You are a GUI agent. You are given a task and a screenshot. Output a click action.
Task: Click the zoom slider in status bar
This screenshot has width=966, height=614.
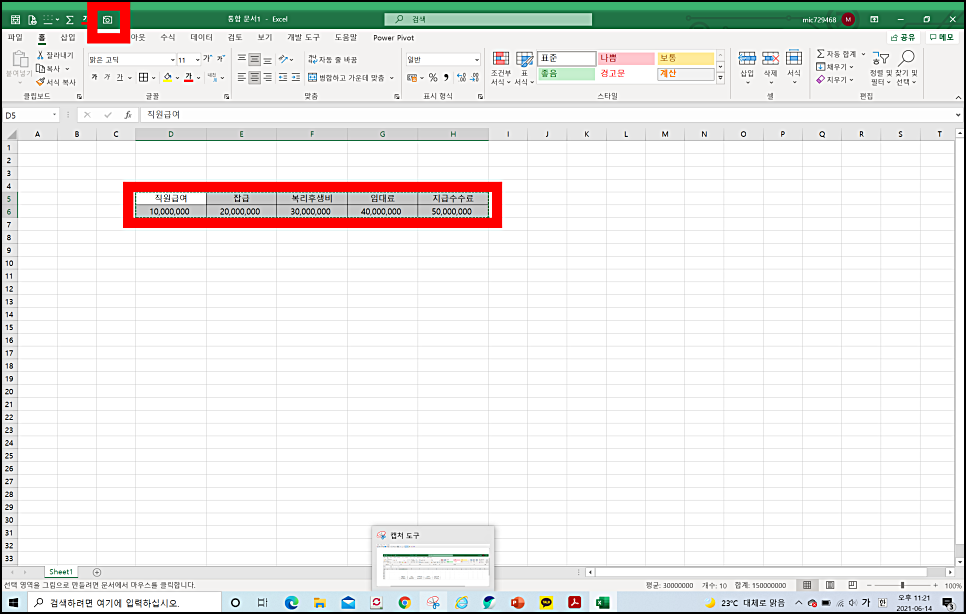pos(902,585)
